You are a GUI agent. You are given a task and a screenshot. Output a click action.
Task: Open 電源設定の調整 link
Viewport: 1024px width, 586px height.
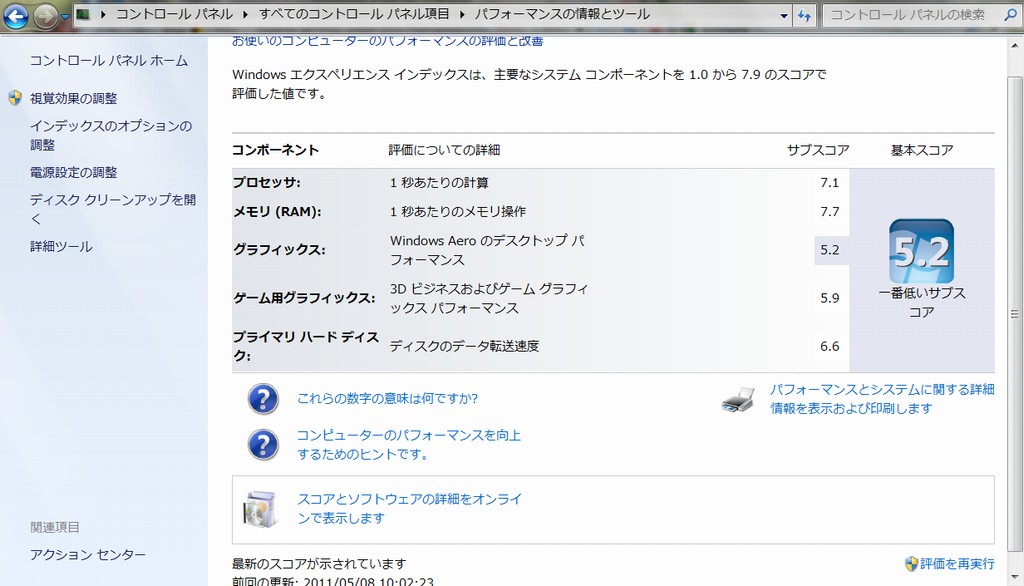(x=73, y=172)
